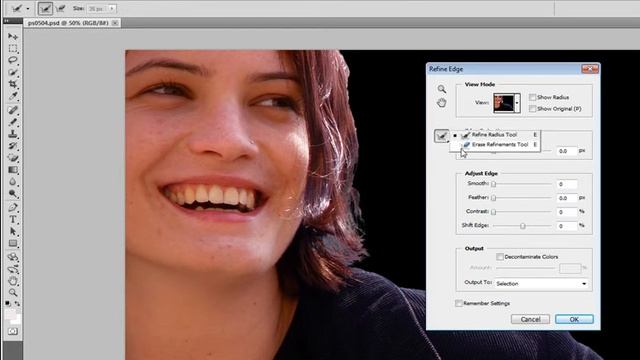This screenshot has height=360, width=640.
Task: Select the Move tool
Action: 13,37
